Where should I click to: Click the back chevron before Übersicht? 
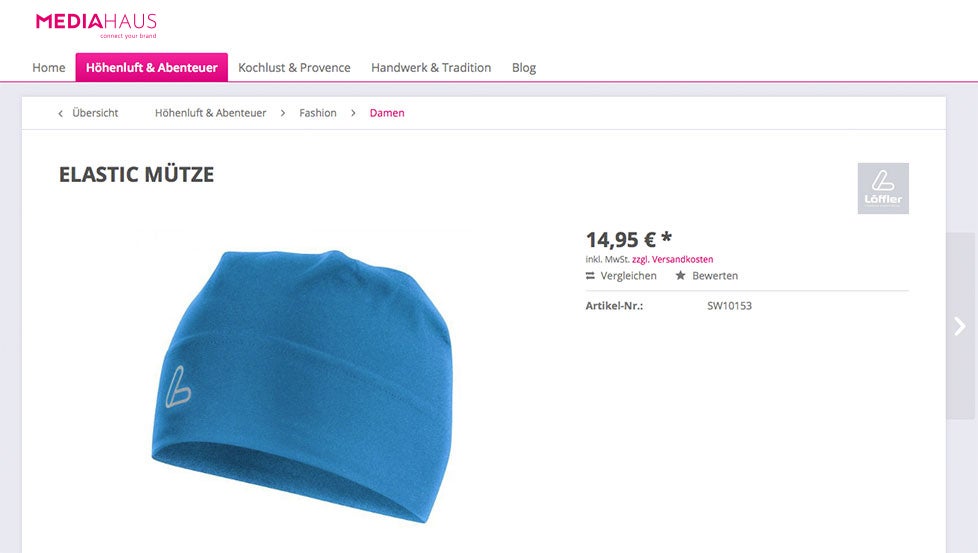tap(61, 113)
